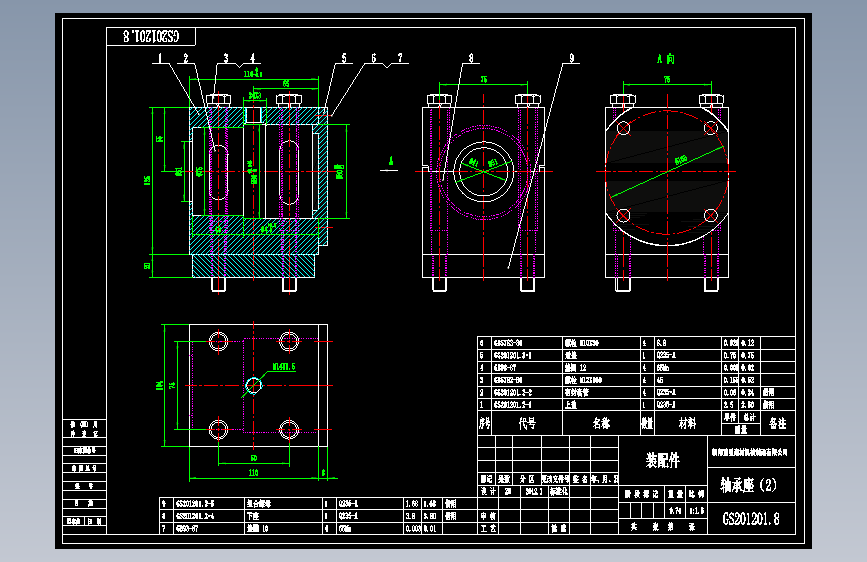Click the 装配件 cell in title block
Screen dimensions: 867x562
662,460
